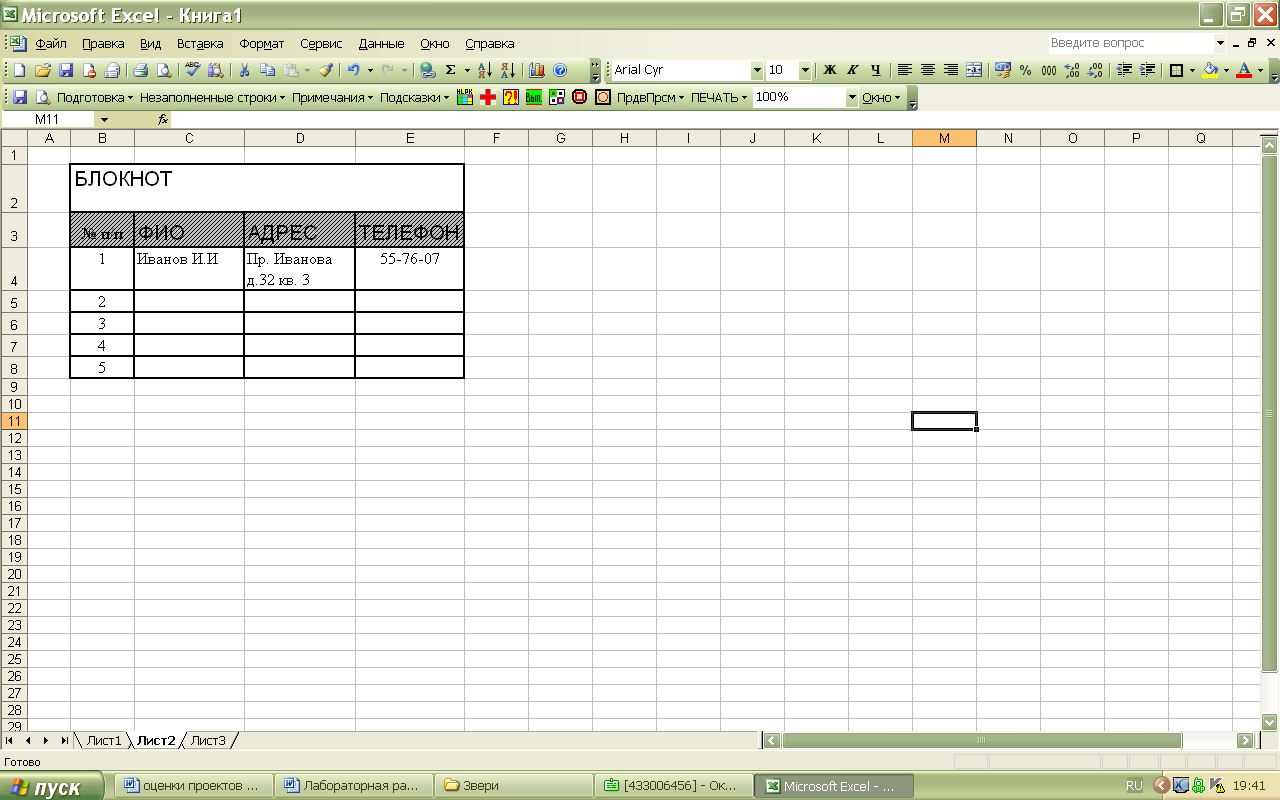The image size is (1280, 800).
Task: Launch the Chart Wizard
Action: [x=536, y=70]
